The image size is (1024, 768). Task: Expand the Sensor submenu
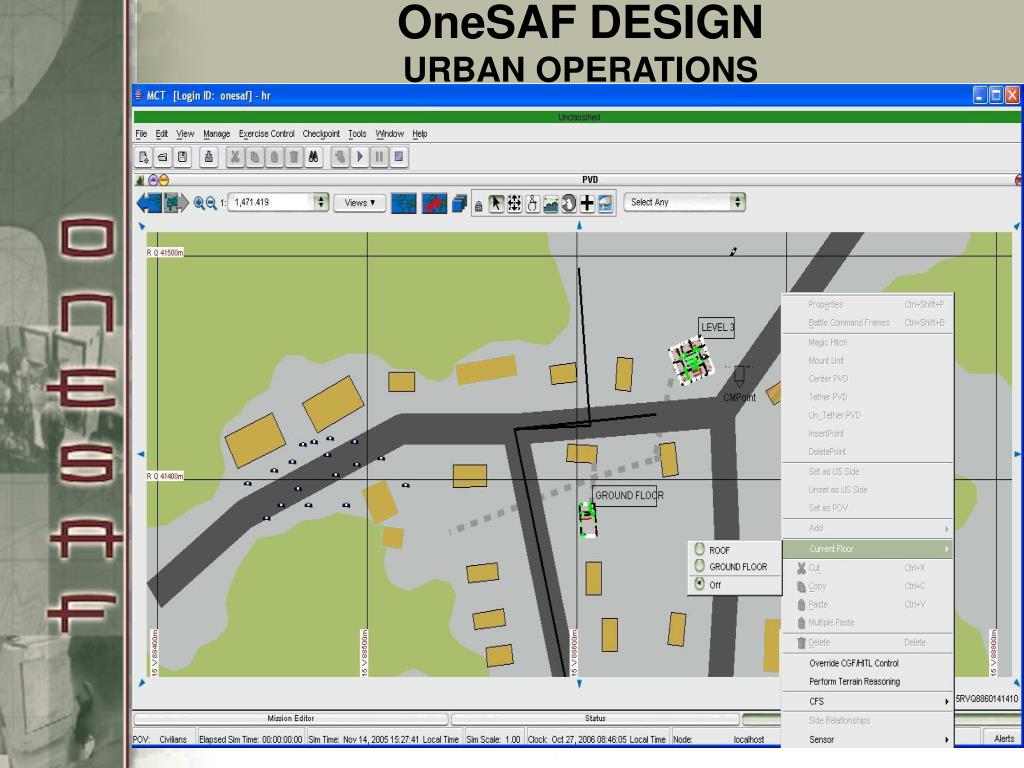click(867, 739)
